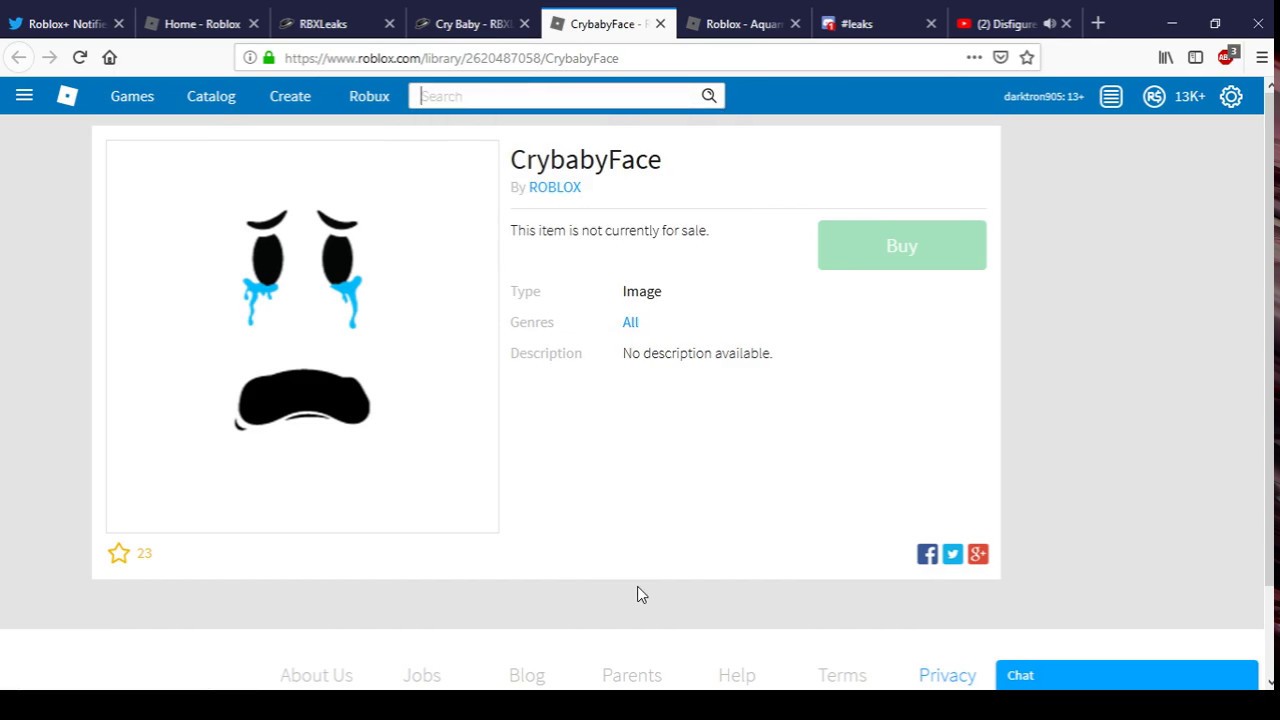The image size is (1280, 720).
Task: Click the greyed-out Buy button
Action: click(902, 245)
